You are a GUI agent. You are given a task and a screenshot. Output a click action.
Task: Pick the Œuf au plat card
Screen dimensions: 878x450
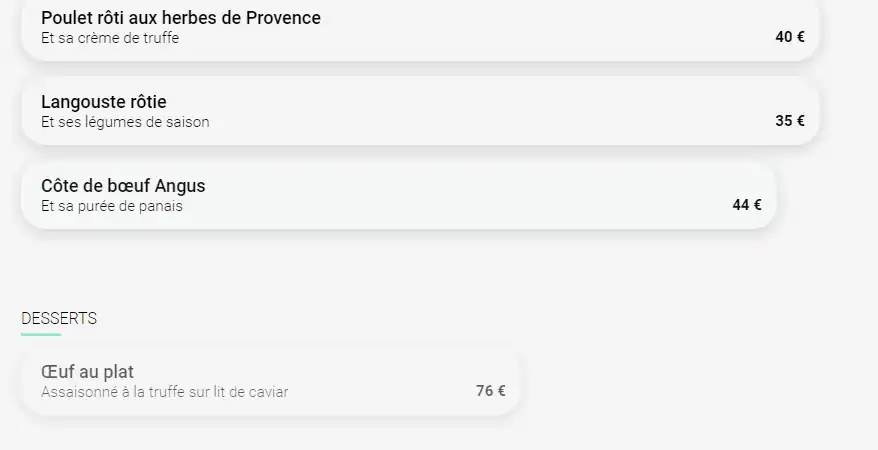tap(270, 382)
